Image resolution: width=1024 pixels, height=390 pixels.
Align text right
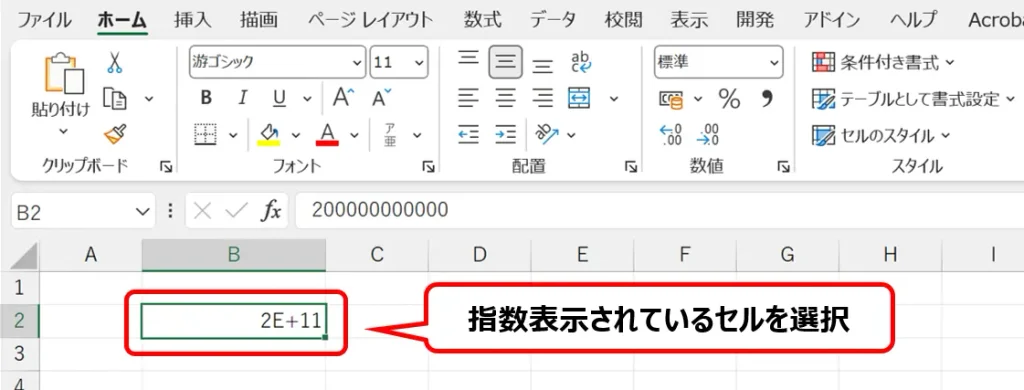(542, 99)
